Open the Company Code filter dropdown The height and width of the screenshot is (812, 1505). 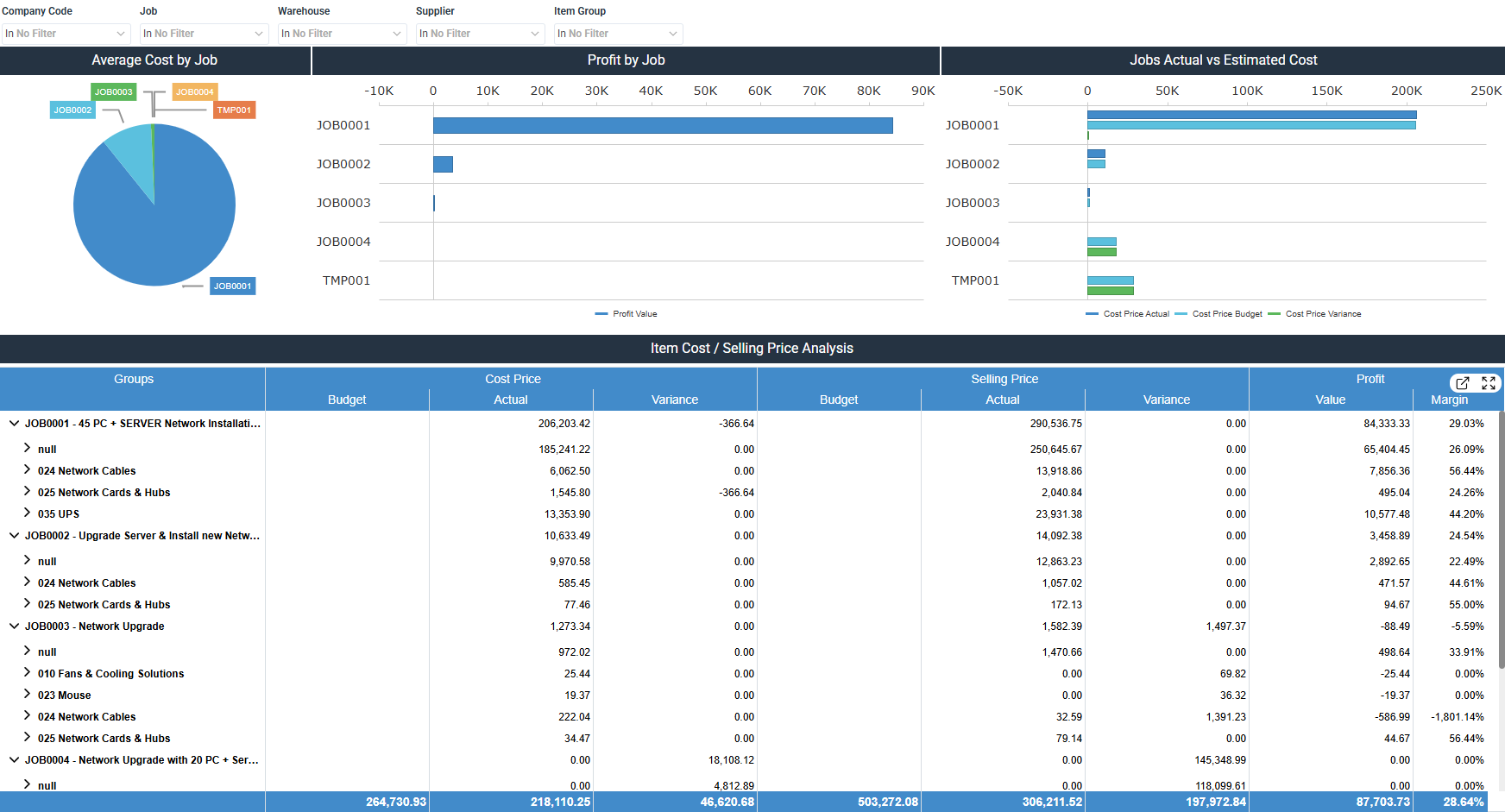tap(65, 34)
